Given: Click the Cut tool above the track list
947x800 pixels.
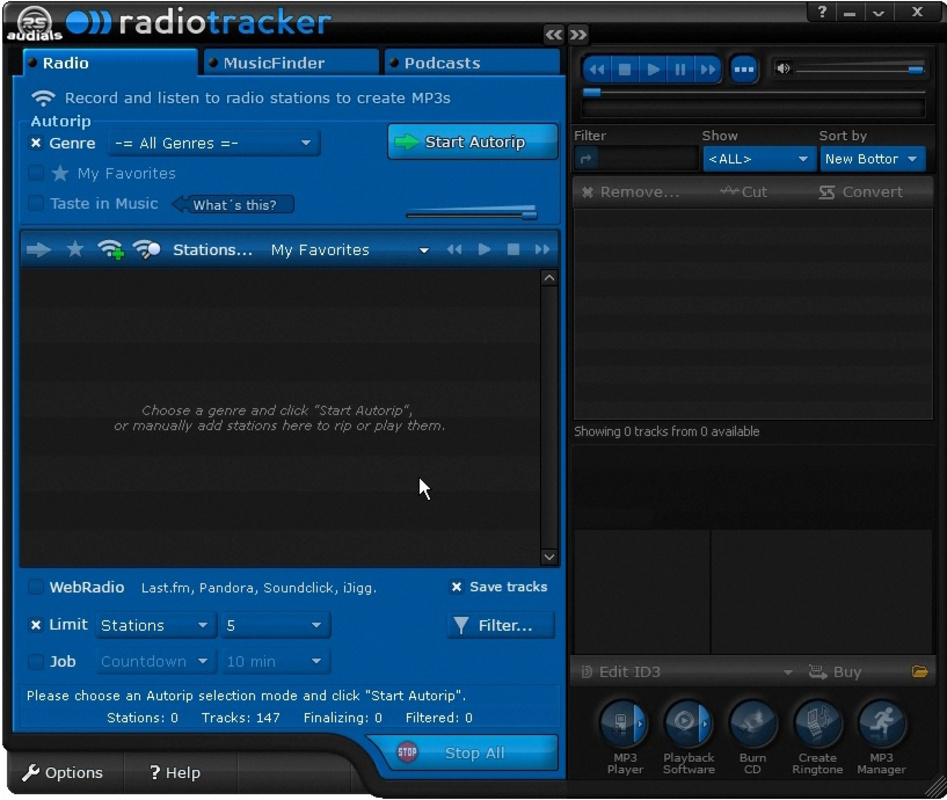Looking at the screenshot, I should [745, 191].
